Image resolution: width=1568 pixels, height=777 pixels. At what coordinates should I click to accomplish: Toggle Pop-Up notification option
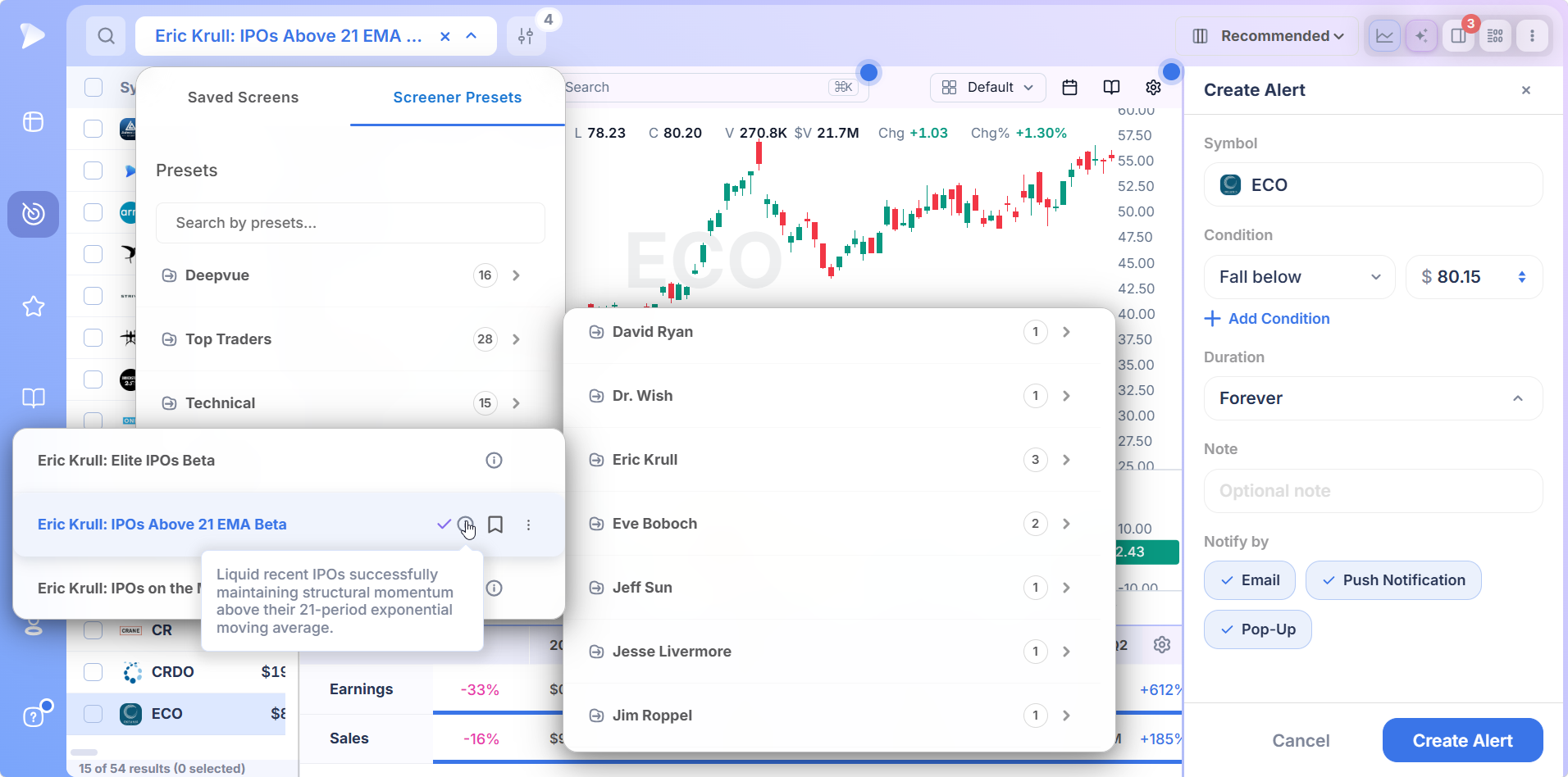(x=1257, y=629)
